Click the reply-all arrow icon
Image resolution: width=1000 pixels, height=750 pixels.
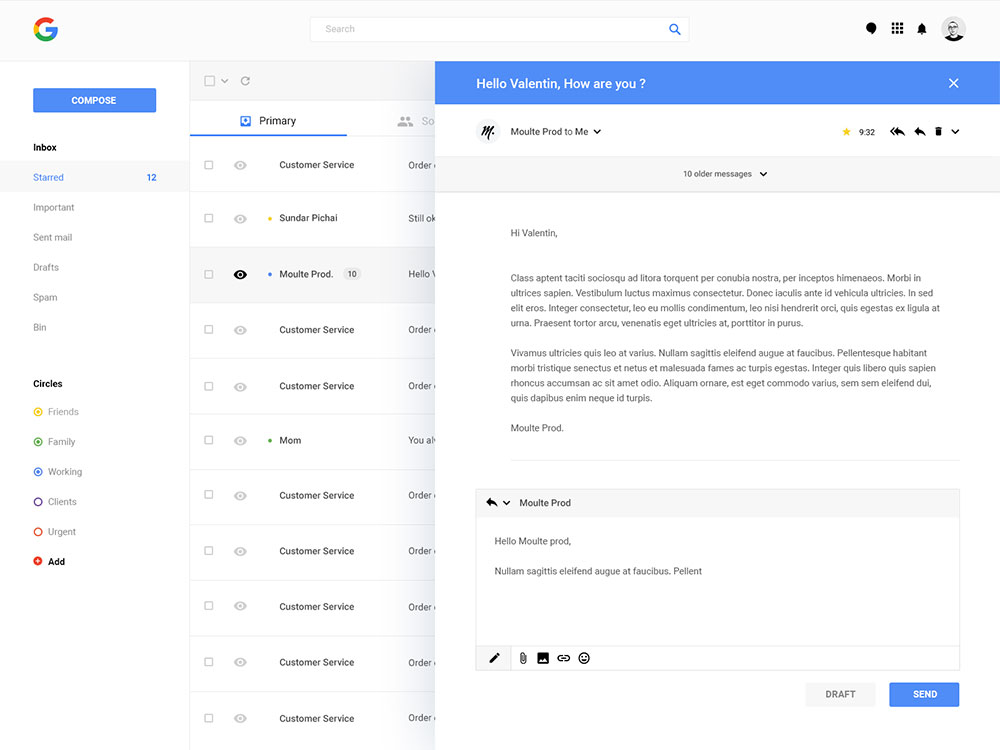897,132
